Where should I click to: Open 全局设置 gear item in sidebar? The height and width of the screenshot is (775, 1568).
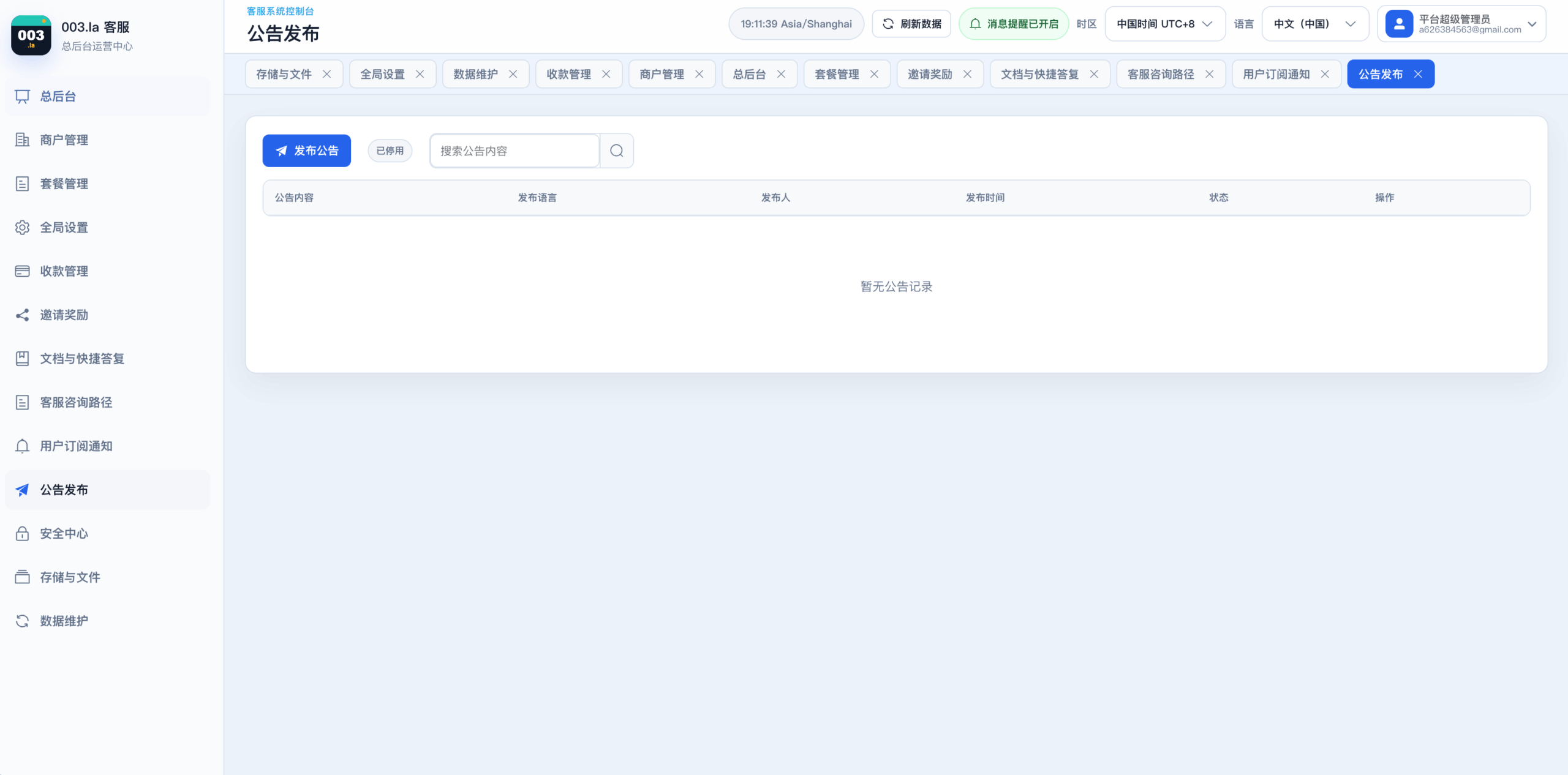coord(107,227)
